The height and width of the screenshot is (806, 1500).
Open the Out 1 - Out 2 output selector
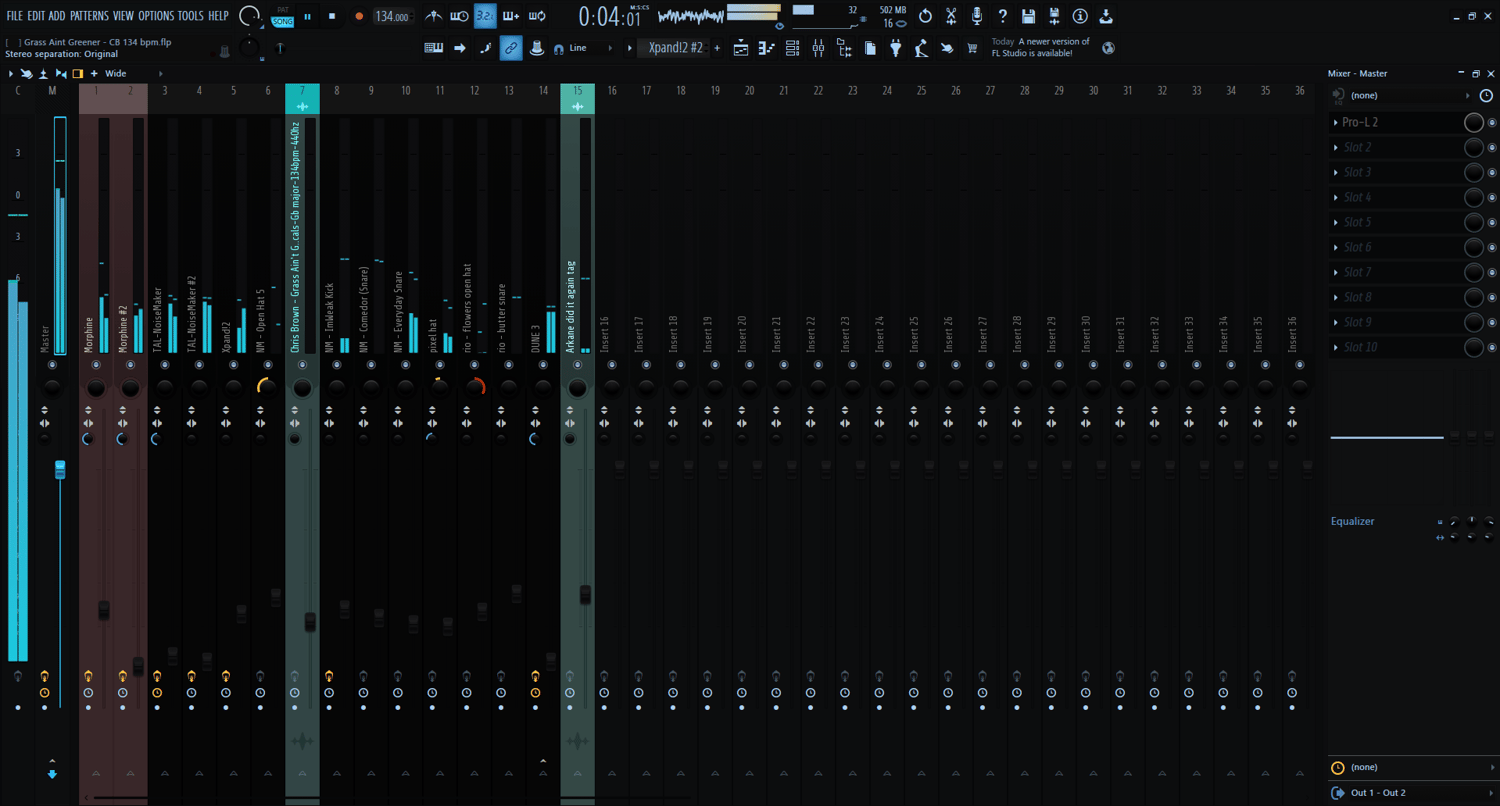[x=1412, y=793]
